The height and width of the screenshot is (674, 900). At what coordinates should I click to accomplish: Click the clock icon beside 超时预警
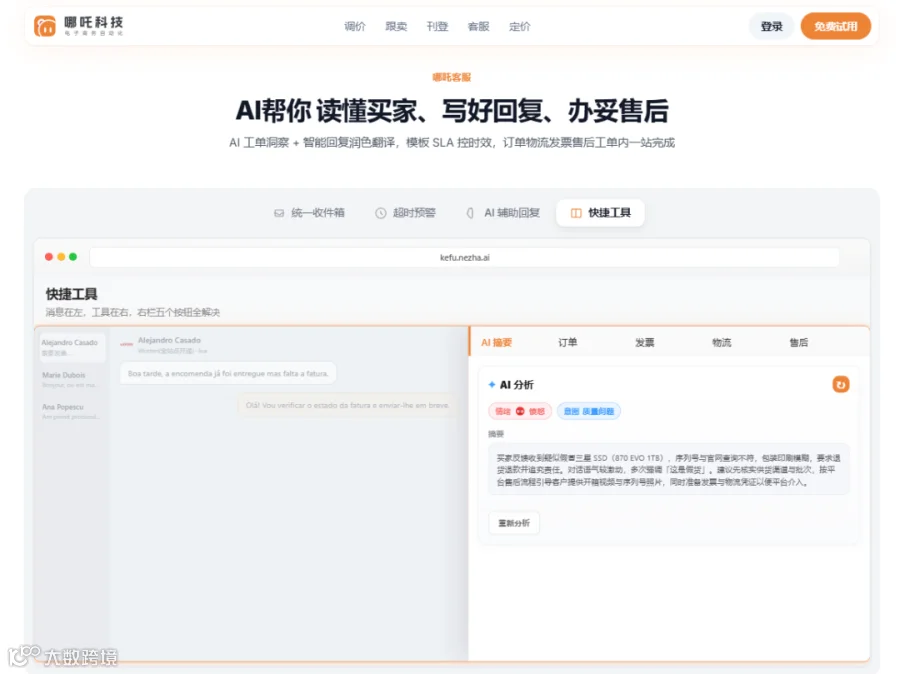point(381,213)
